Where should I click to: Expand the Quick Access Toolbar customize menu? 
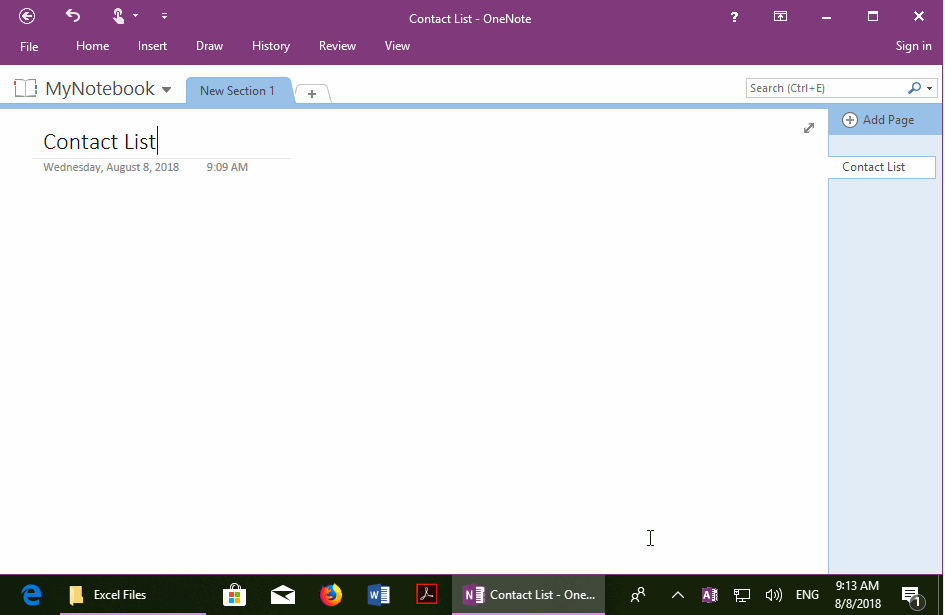(x=164, y=16)
